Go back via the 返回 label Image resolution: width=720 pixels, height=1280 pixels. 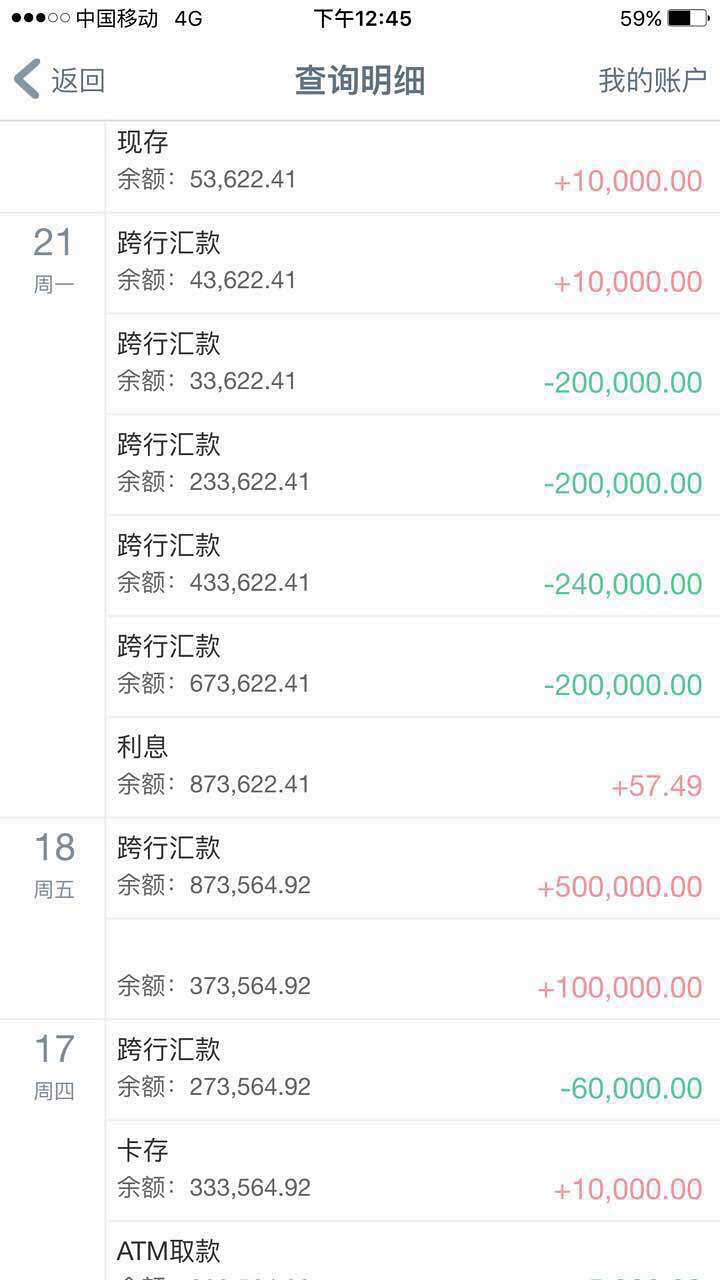coord(78,80)
